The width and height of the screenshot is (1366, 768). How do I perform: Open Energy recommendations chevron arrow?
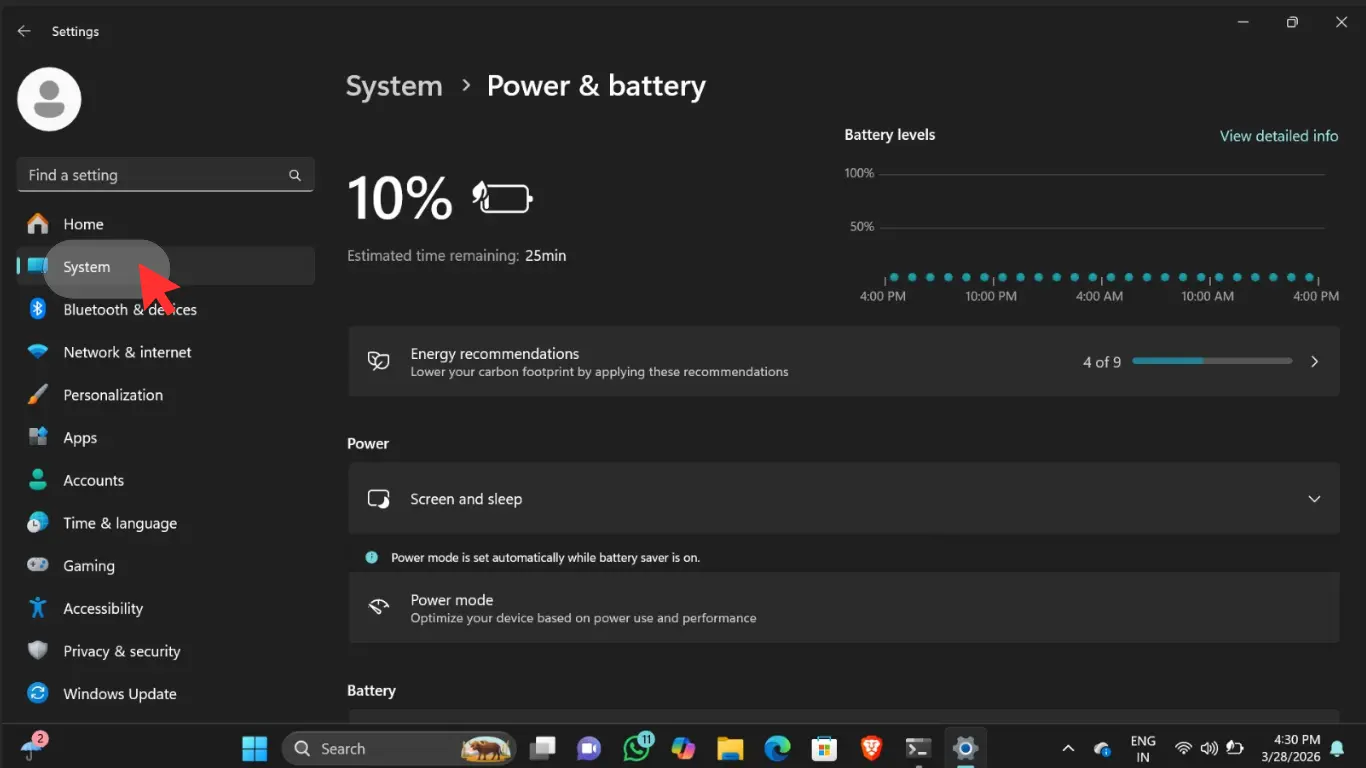click(x=1314, y=362)
